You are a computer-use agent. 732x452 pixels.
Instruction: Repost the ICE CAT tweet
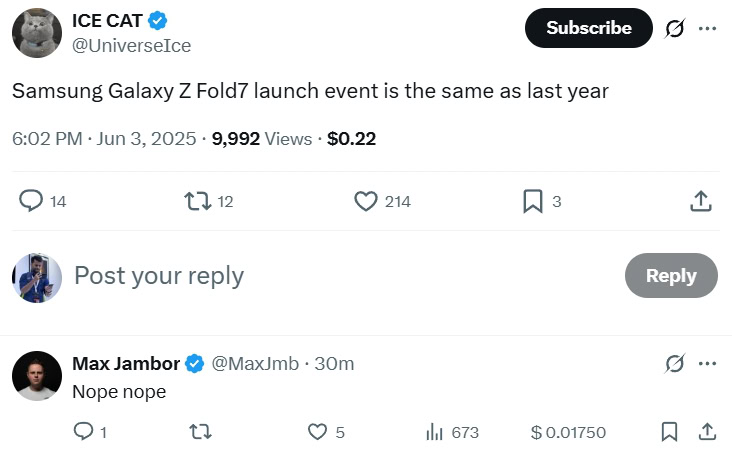tap(198, 201)
